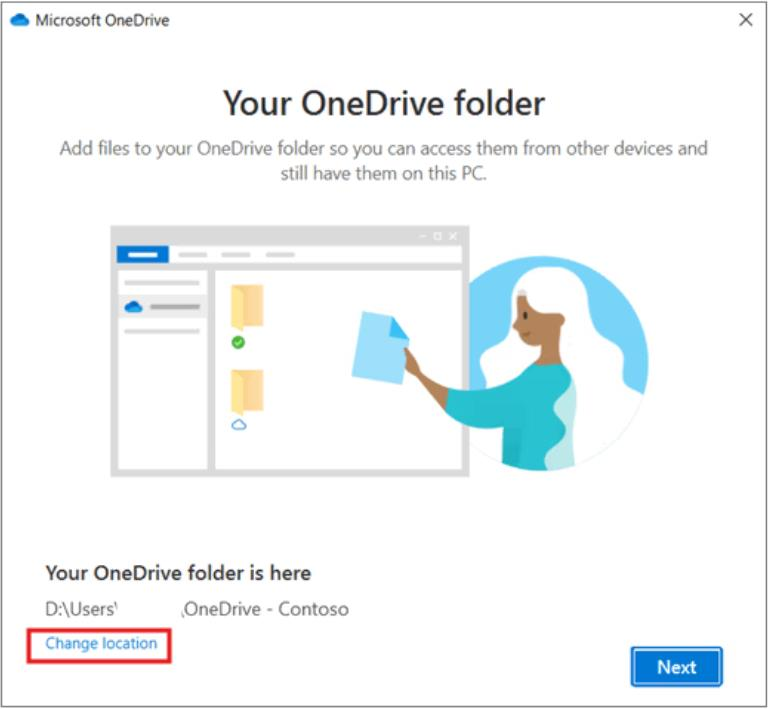768x709 pixels.
Task: Click the Next button
Action: click(676, 667)
